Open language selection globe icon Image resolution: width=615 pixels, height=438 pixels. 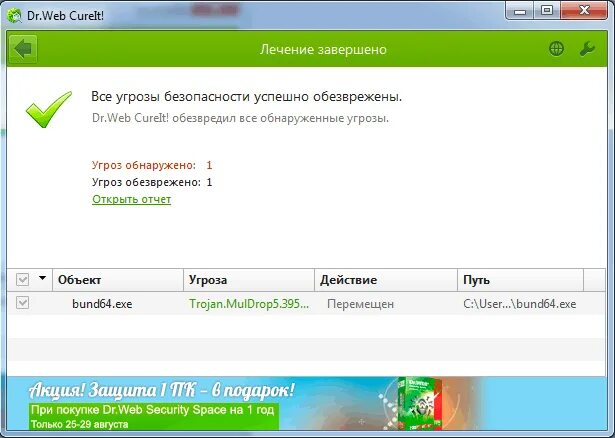[556, 49]
